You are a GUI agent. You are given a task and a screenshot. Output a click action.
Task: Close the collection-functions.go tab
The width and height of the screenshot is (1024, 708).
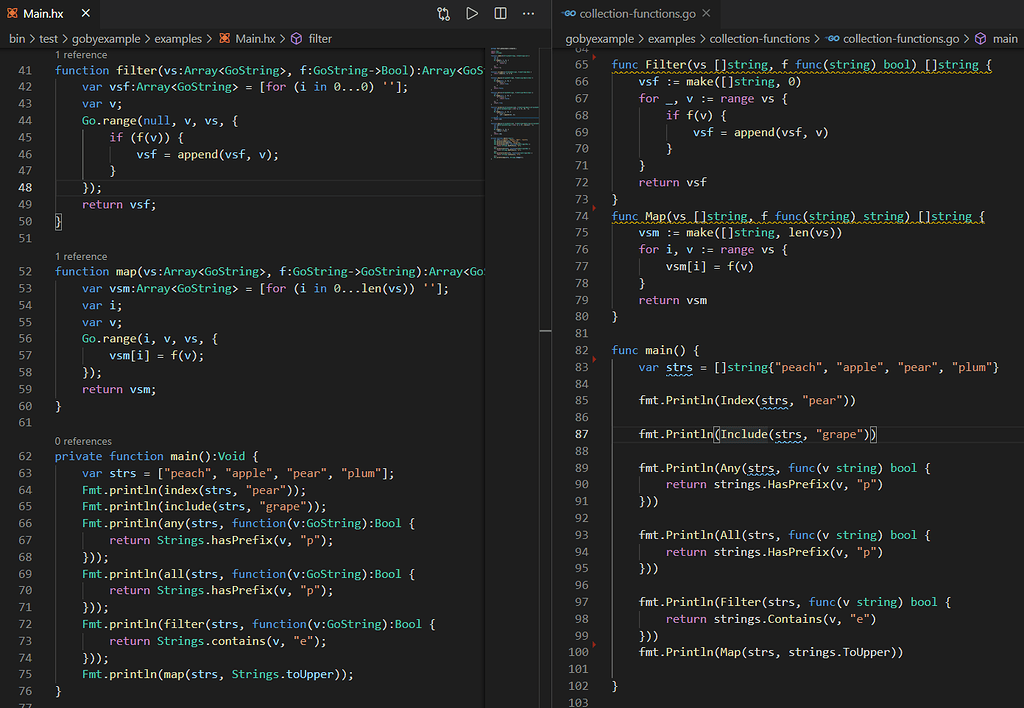(x=706, y=13)
